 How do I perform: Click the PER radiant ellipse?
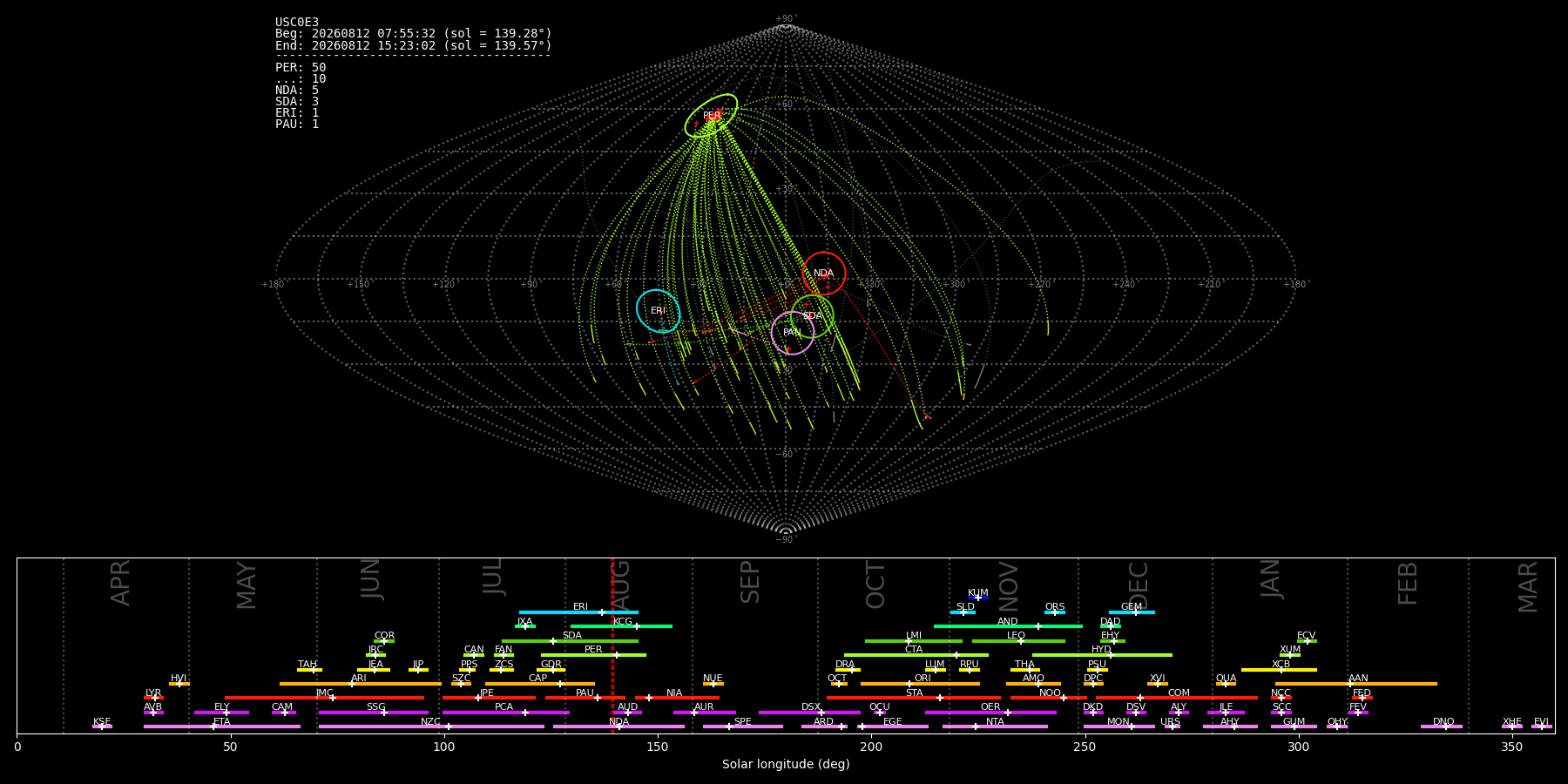click(x=711, y=116)
